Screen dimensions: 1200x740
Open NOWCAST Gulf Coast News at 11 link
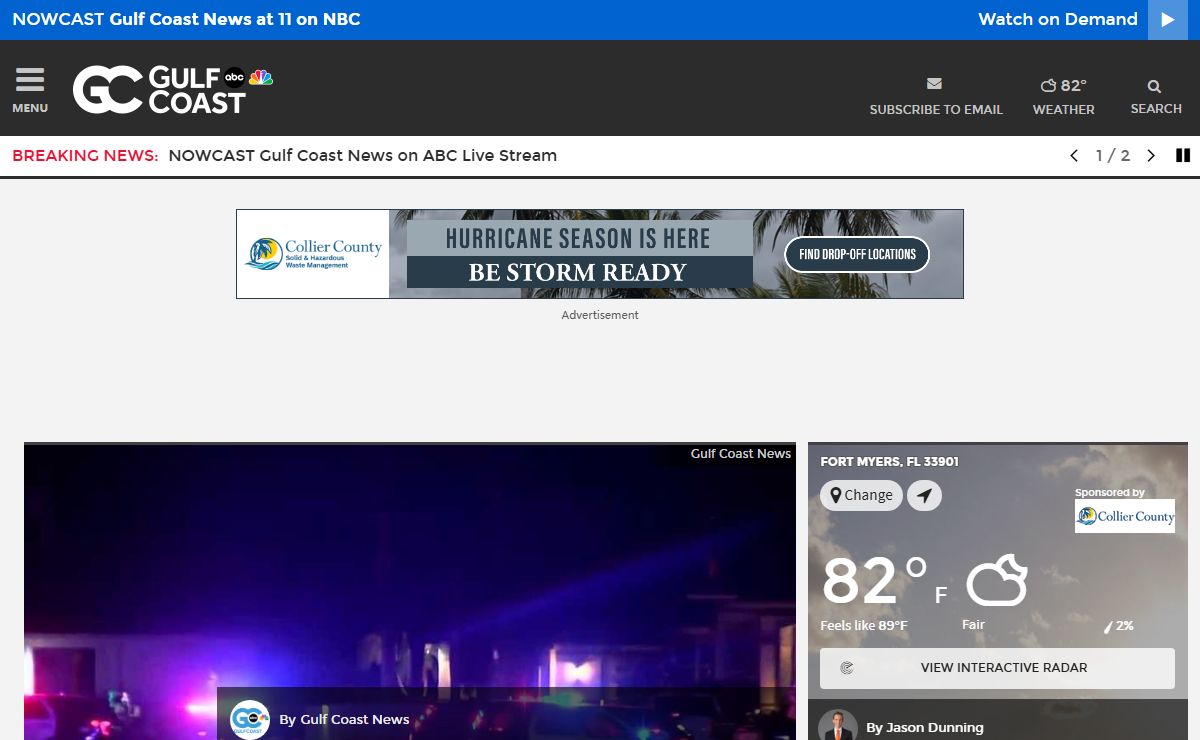click(186, 19)
